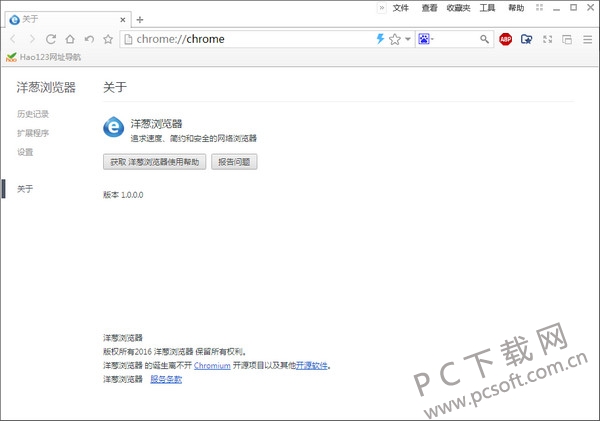Select 关于 in the sidebar
The height and width of the screenshot is (421, 600).
tap(25, 189)
